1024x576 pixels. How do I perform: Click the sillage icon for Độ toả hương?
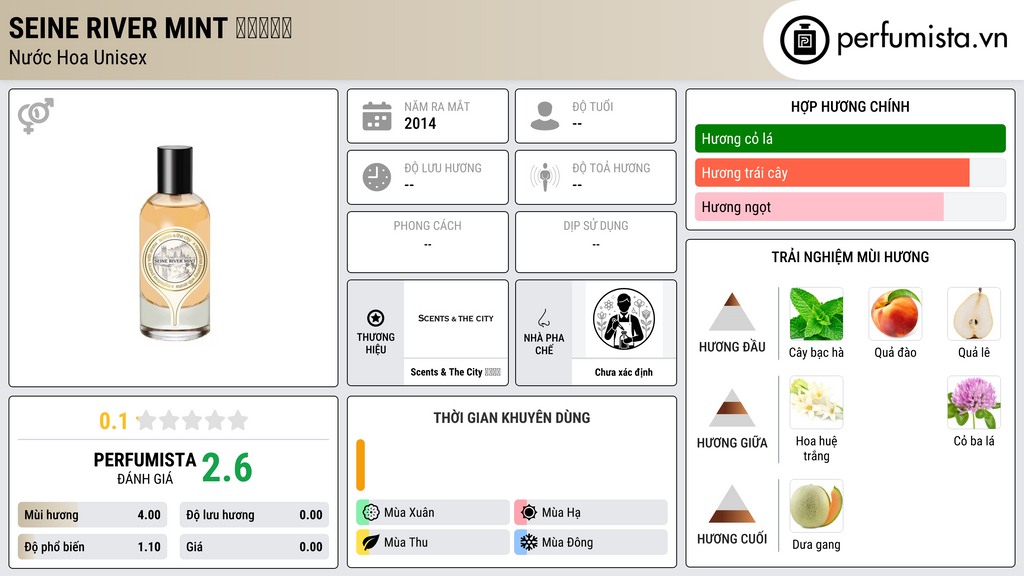click(x=545, y=177)
